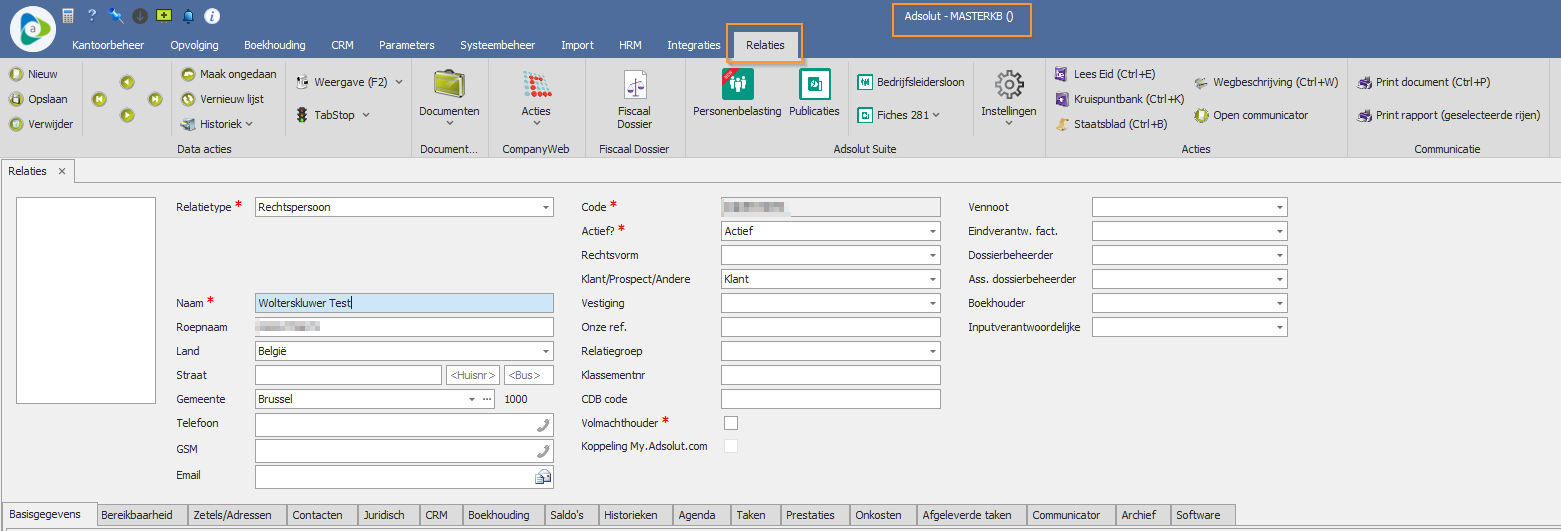The height and width of the screenshot is (531, 1561).
Task: Click the Telefoon dial icon
Action: (x=543, y=425)
